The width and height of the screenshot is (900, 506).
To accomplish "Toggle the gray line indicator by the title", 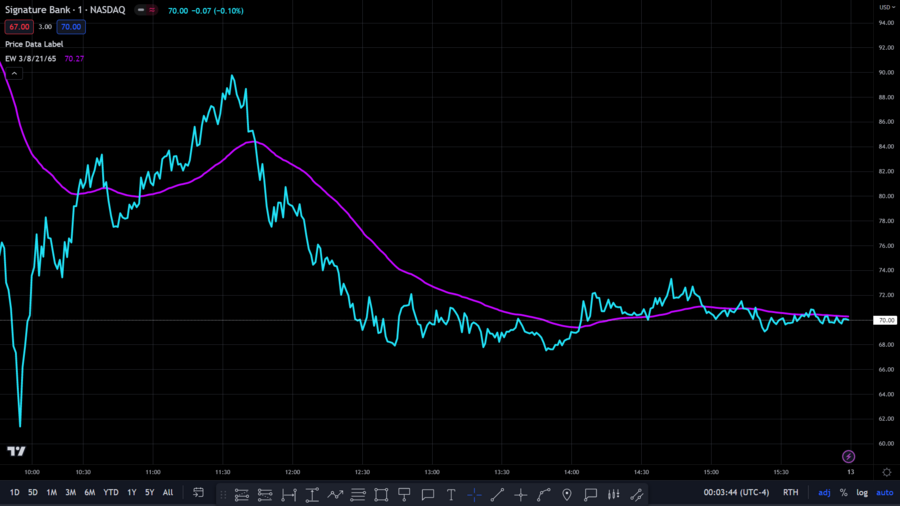I will point(141,10).
